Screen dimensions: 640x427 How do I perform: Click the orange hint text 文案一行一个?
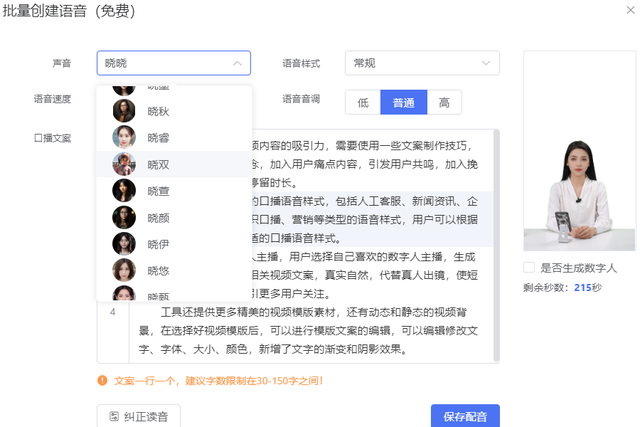[x=218, y=381]
